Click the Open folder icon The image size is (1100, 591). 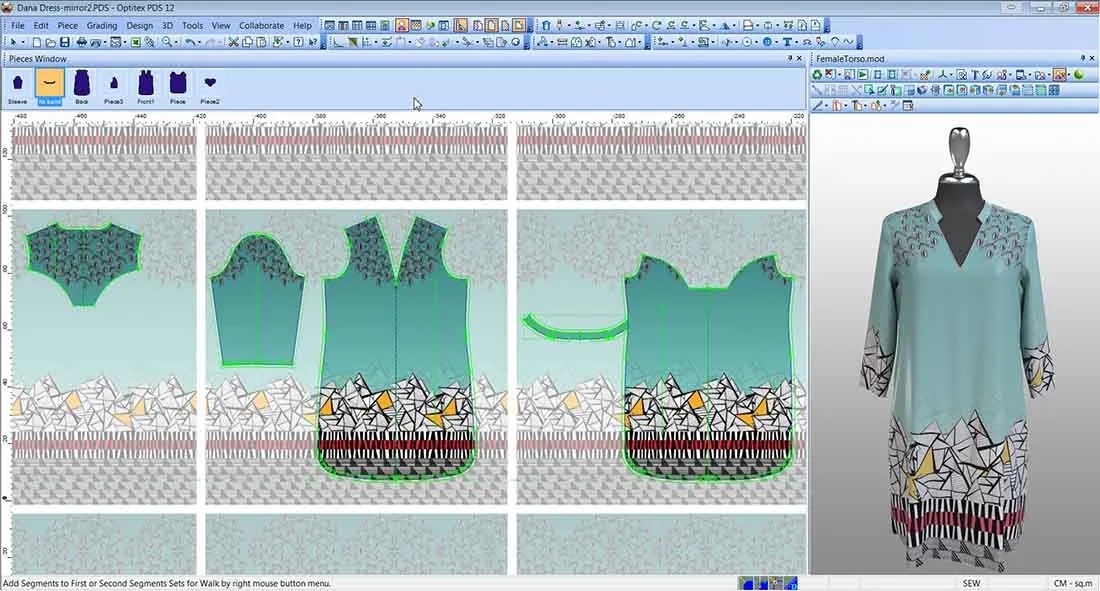[51, 42]
